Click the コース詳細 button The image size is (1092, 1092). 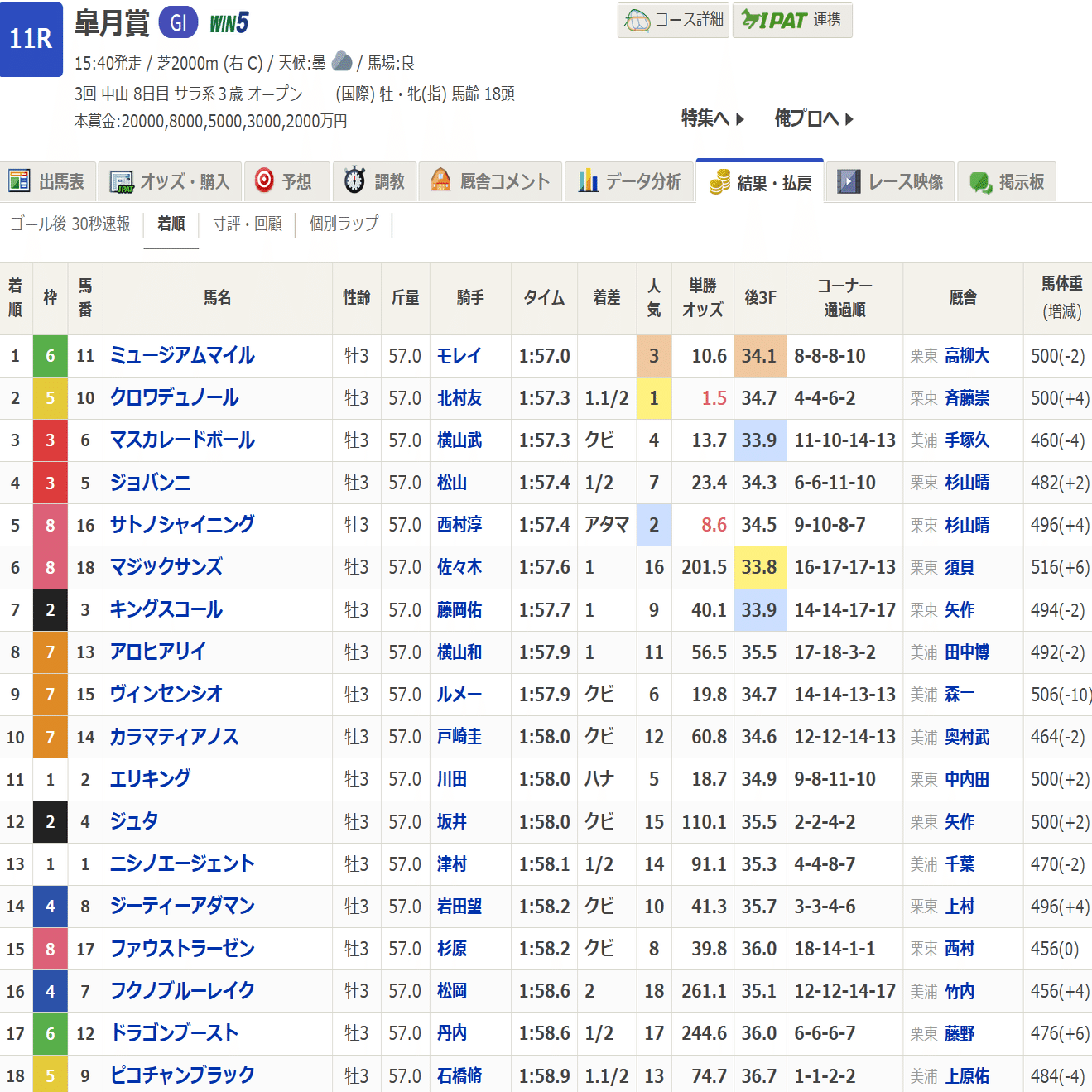[x=673, y=20]
